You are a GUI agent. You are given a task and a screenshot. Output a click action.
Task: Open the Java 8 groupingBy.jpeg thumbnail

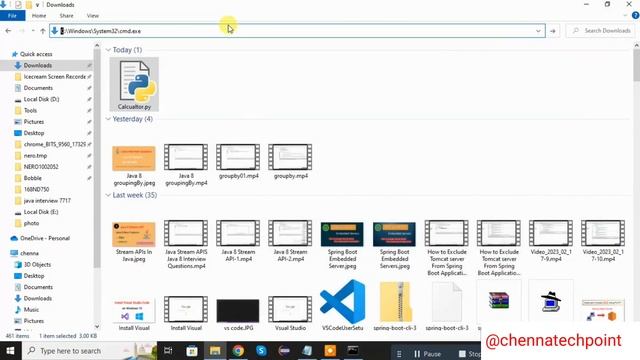pos(134,158)
